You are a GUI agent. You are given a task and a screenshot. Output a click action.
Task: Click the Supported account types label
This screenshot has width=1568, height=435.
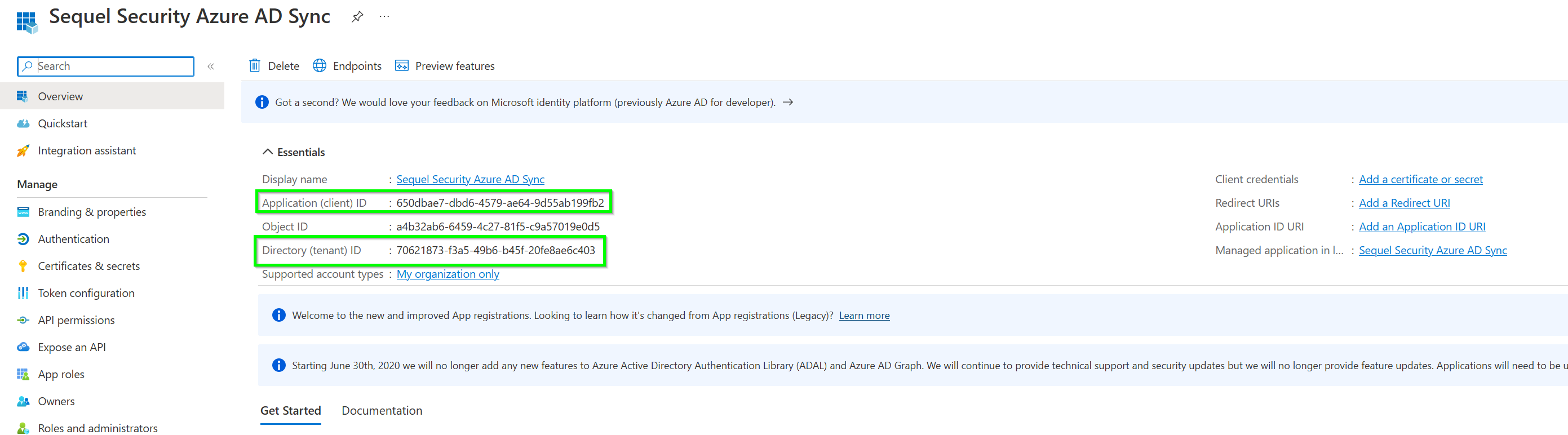point(322,274)
